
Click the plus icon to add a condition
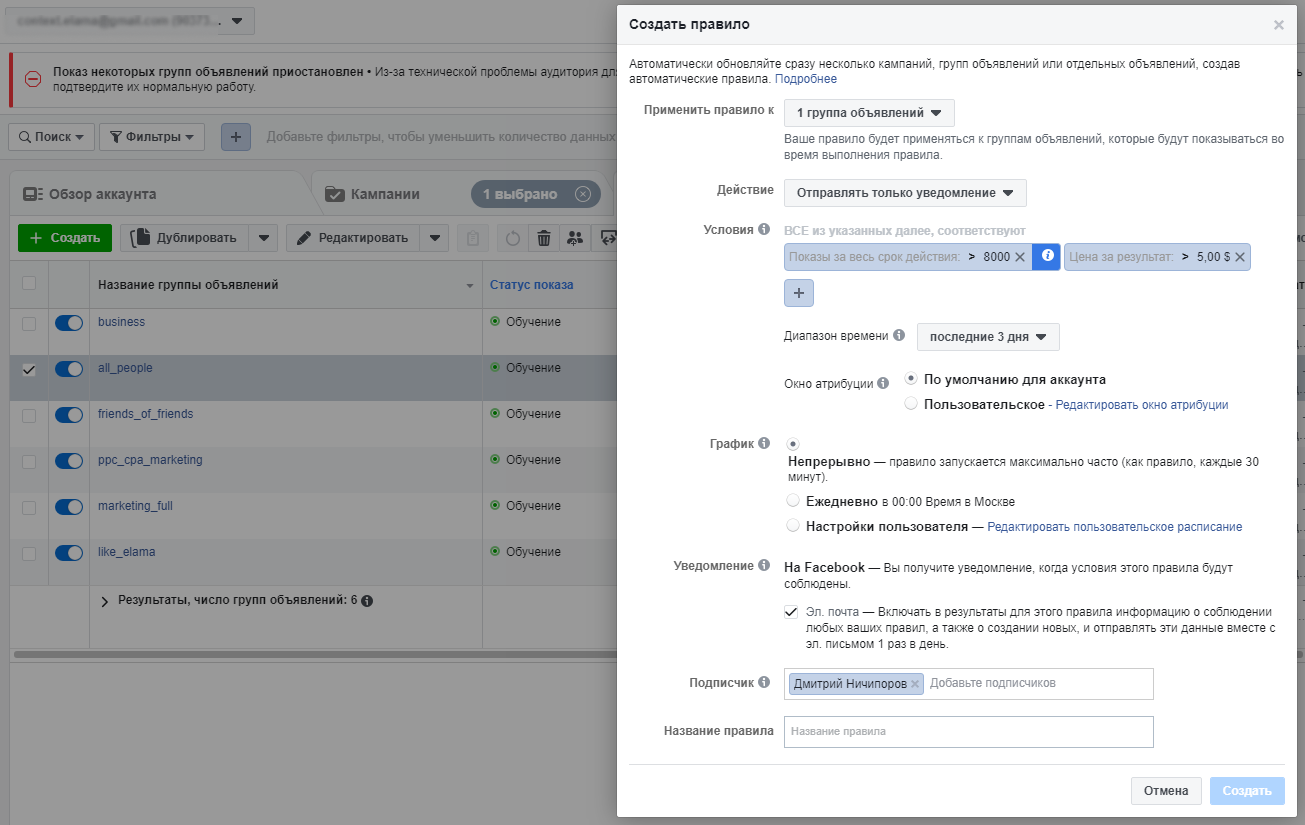799,293
